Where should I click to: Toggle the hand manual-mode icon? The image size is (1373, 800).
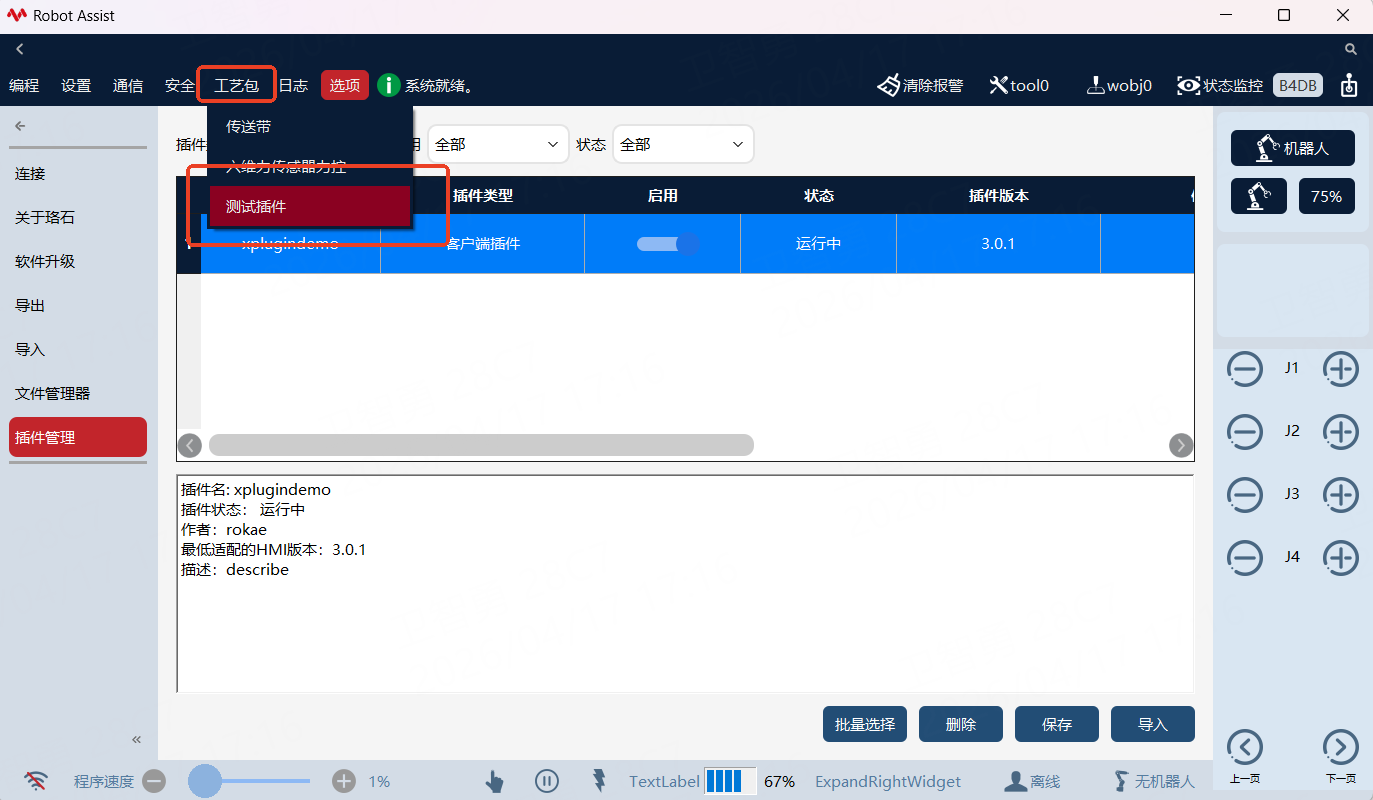tap(494, 781)
